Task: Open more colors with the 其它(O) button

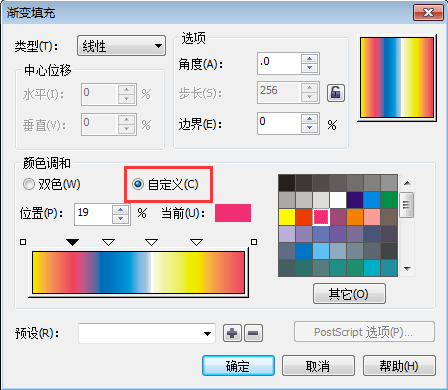Action: [x=349, y=294]
